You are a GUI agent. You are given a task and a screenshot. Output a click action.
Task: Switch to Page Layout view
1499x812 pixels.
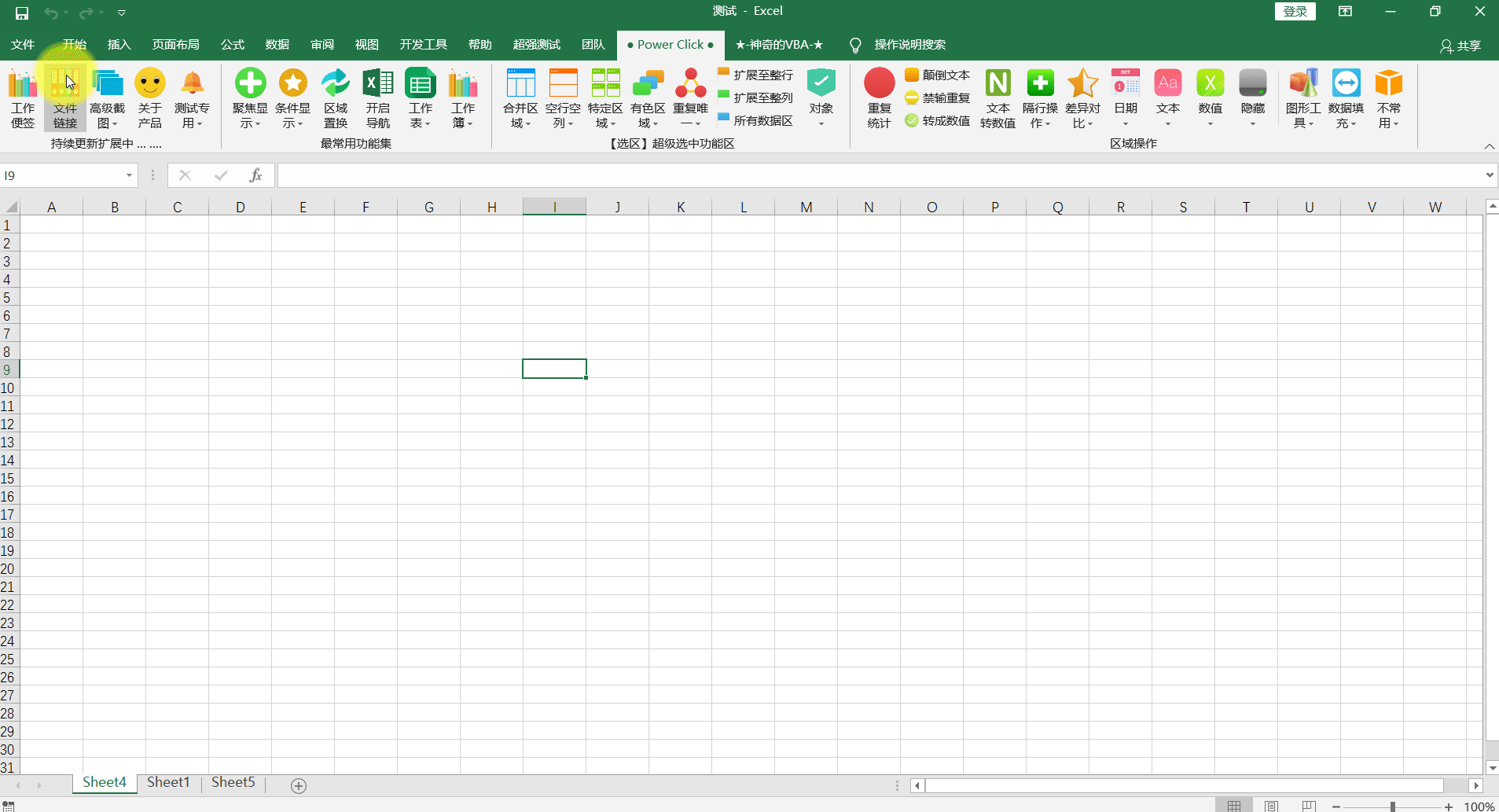[1271, 806]
